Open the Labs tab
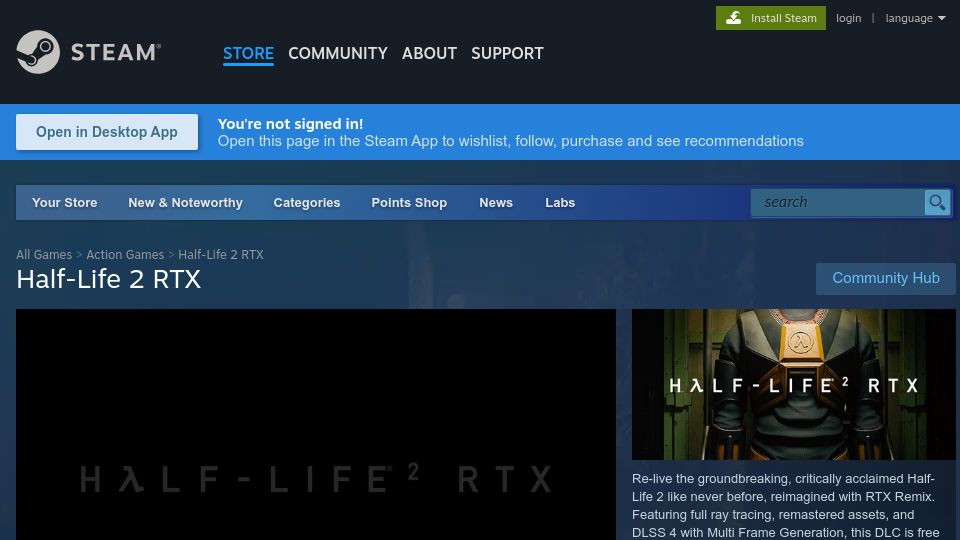The width and height of the screenshot is (960, 540). coord(560,203)
